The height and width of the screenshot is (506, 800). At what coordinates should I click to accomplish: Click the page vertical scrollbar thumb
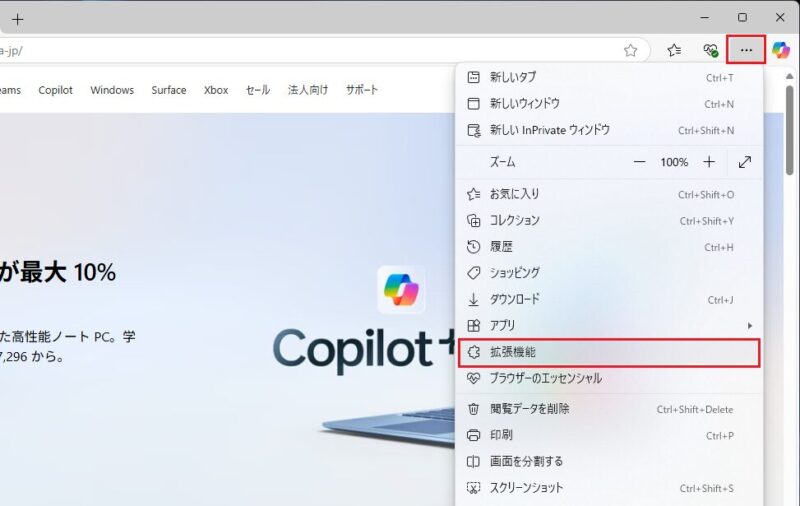point(789,130)
